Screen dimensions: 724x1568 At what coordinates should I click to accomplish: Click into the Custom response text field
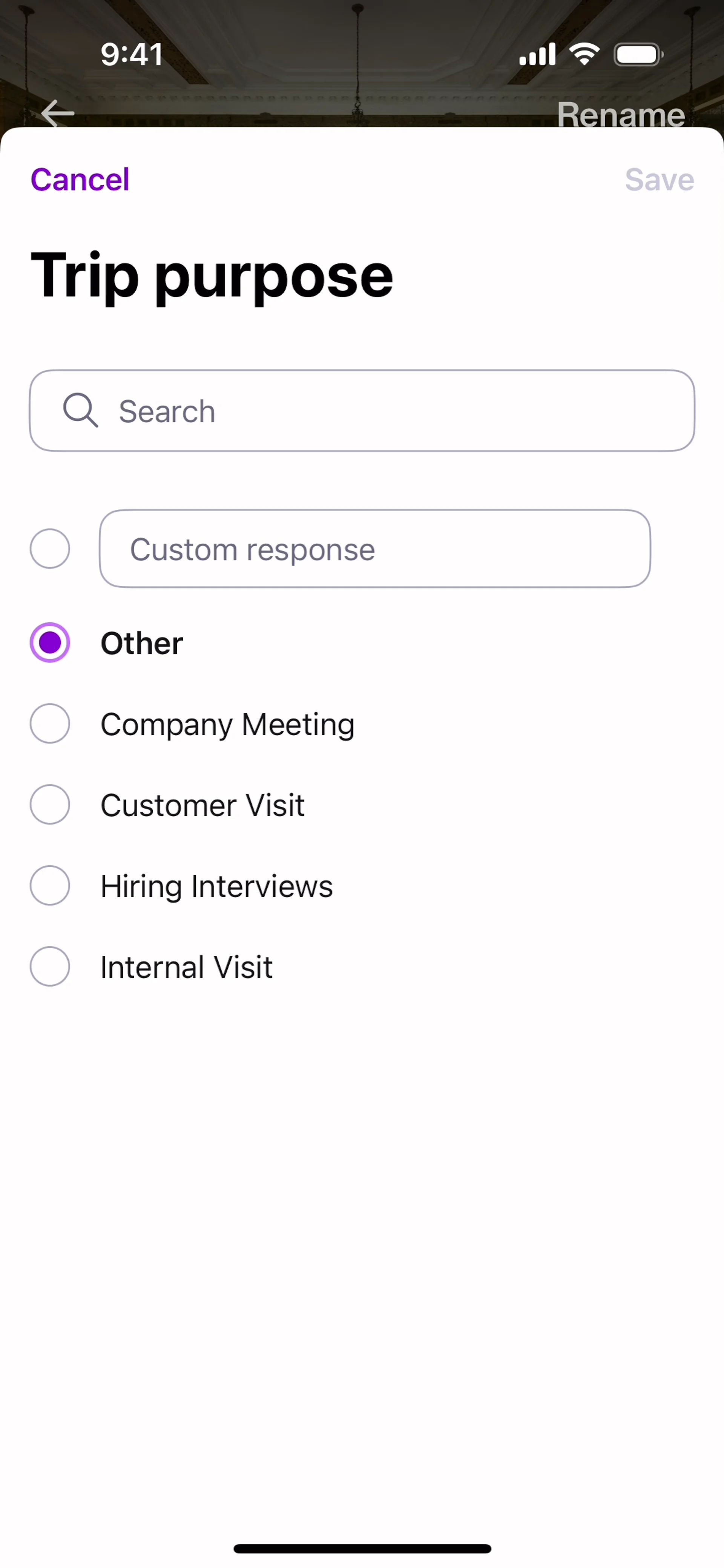click(374, 549)
